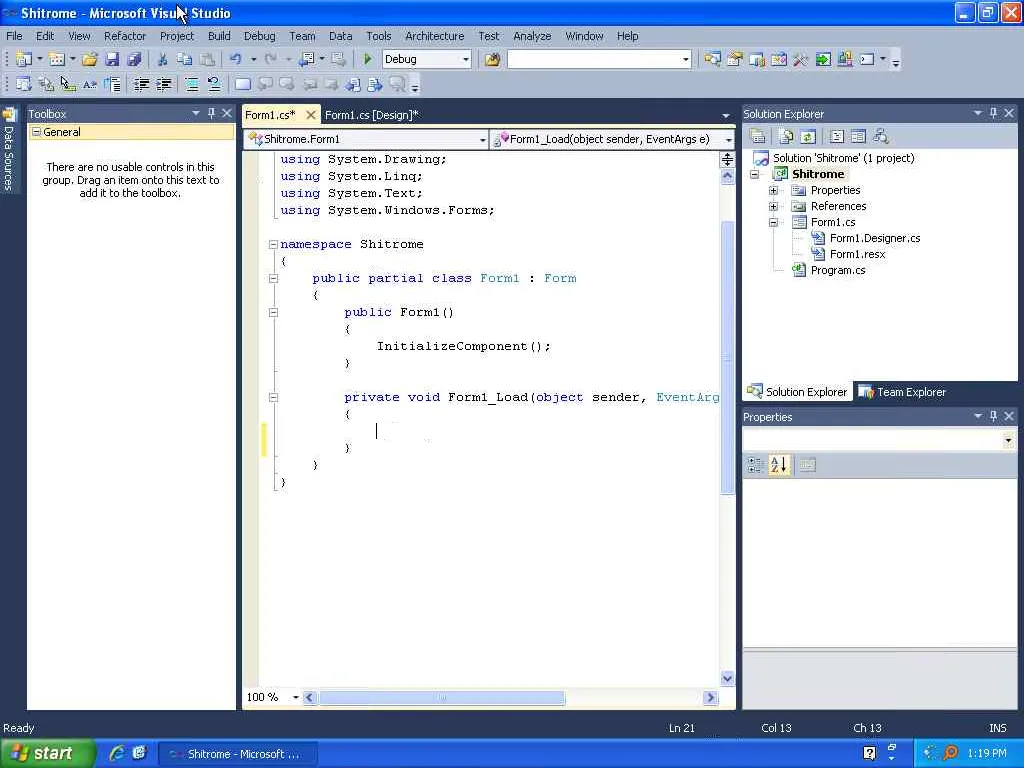Screen dimensions: 1024x768
Task: Click the Save All toolbar icon
Action: click(133, 60)
